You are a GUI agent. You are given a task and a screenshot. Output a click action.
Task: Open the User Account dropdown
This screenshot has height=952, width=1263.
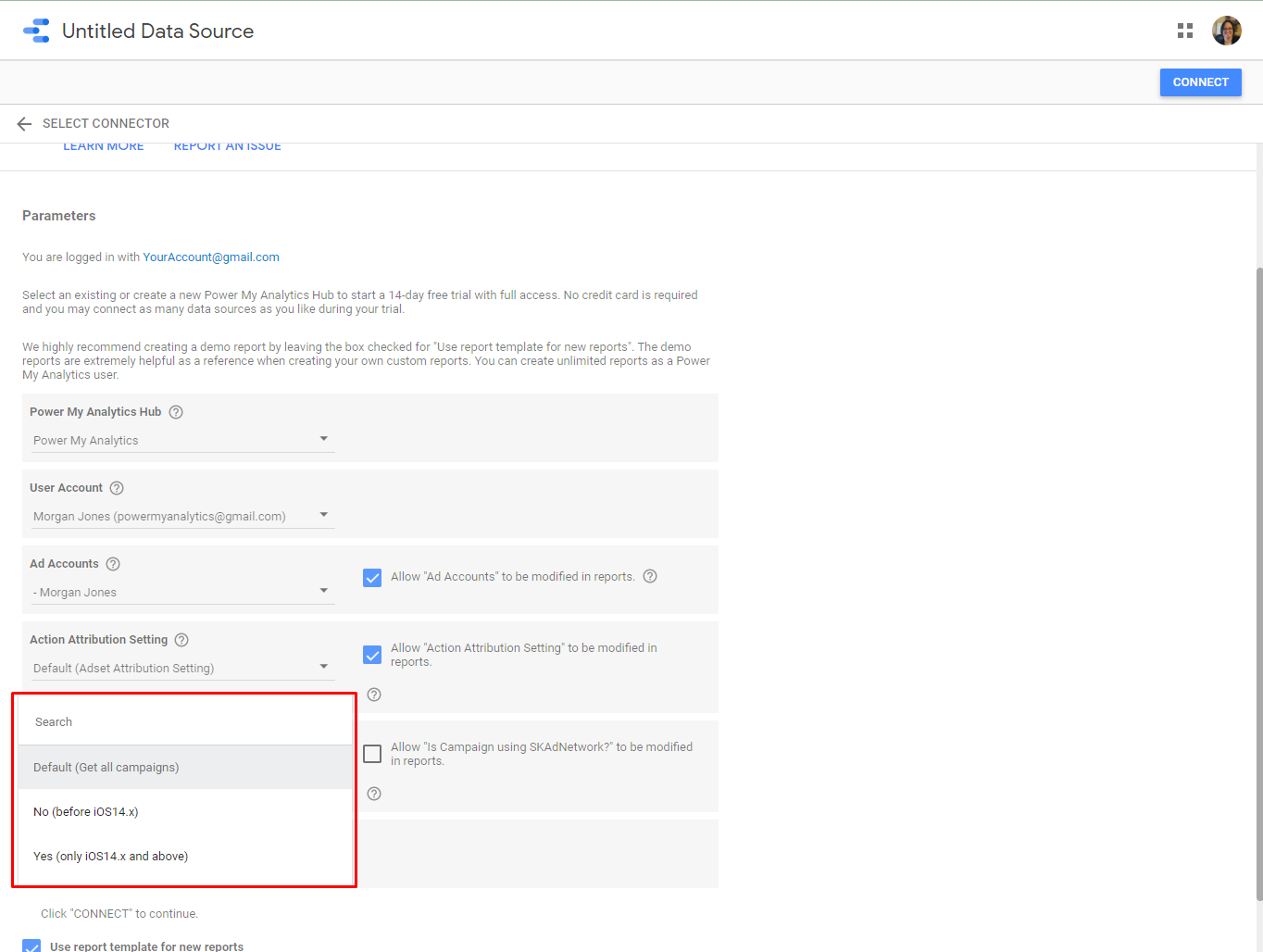[182, 516]
